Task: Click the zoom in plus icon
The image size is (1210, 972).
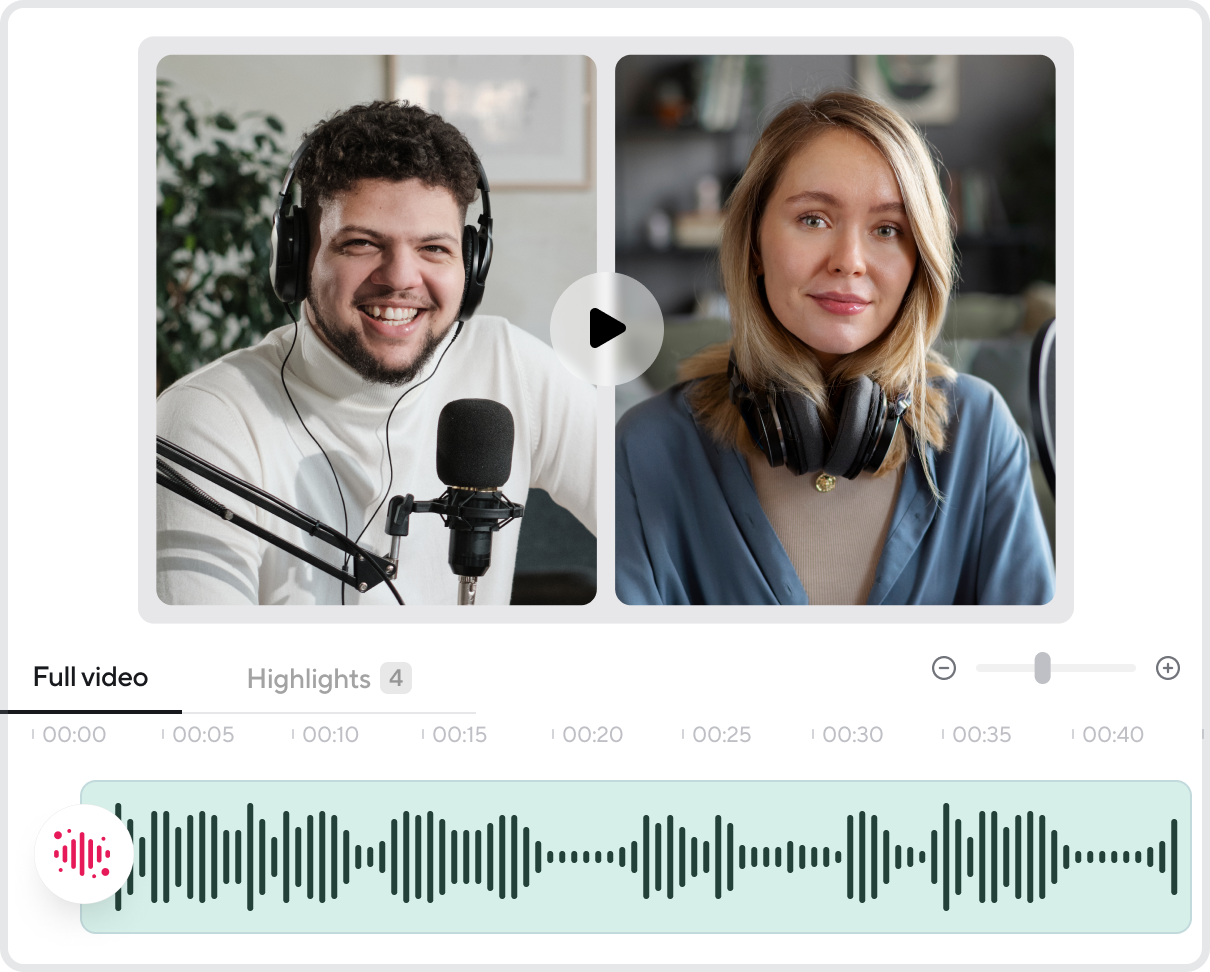Action: tap(1168, 668)
